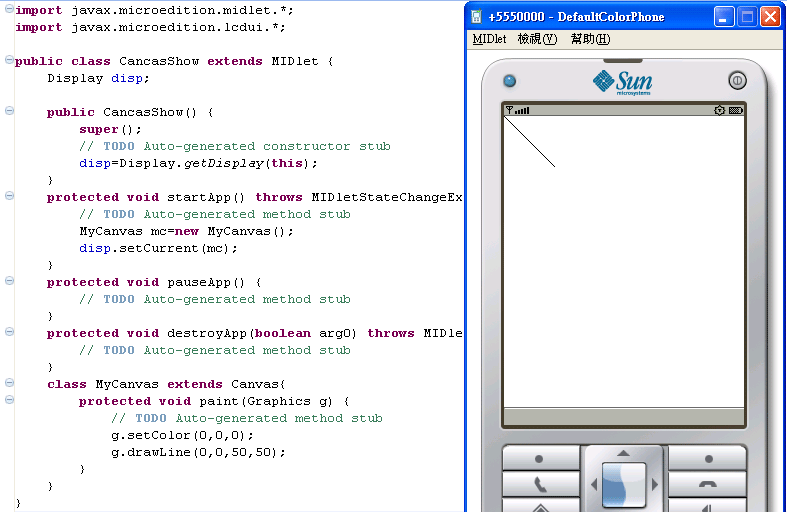The height and width of the screenshot is (512, 787).
Task: Minimize the DefaultColorPhone emulator window
Action: coord(724,17)
